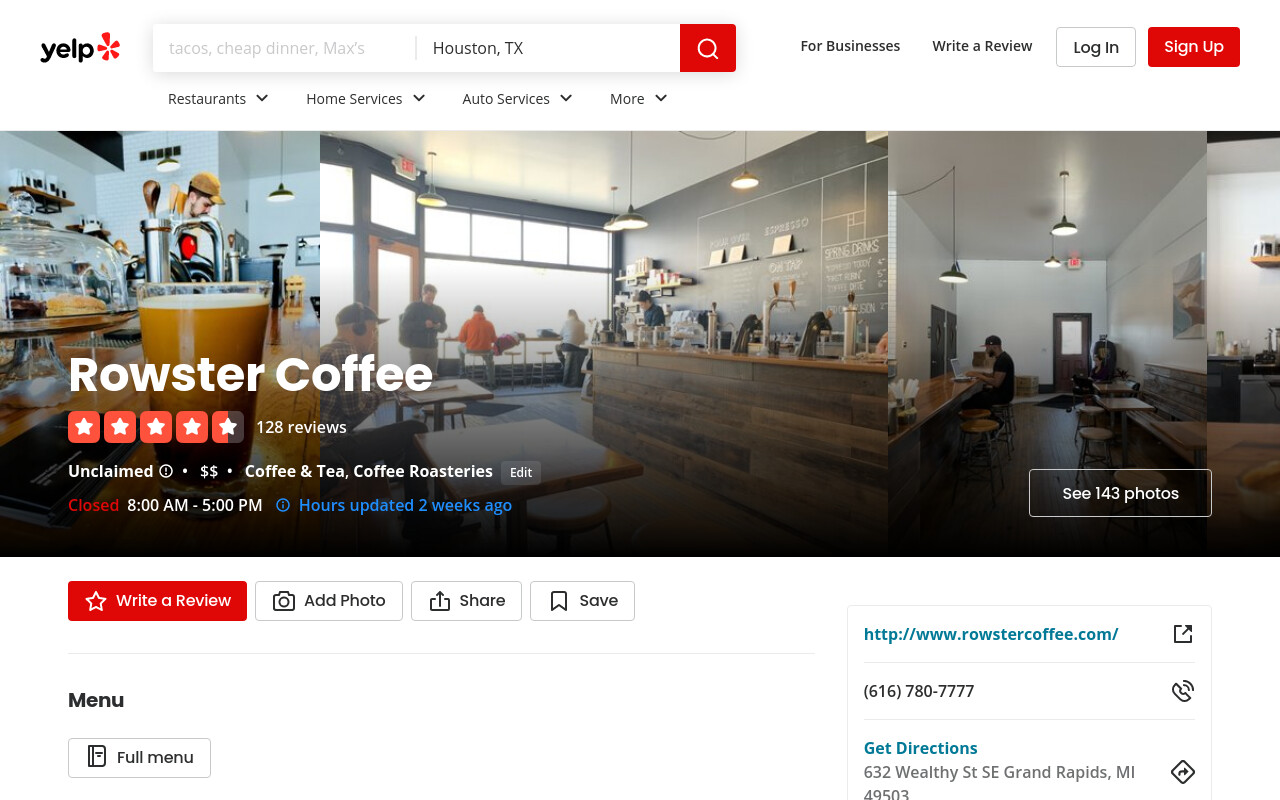Focus the search field with tacos placeholder
This screenshot has width=1280, height=800.
(285, 48)
